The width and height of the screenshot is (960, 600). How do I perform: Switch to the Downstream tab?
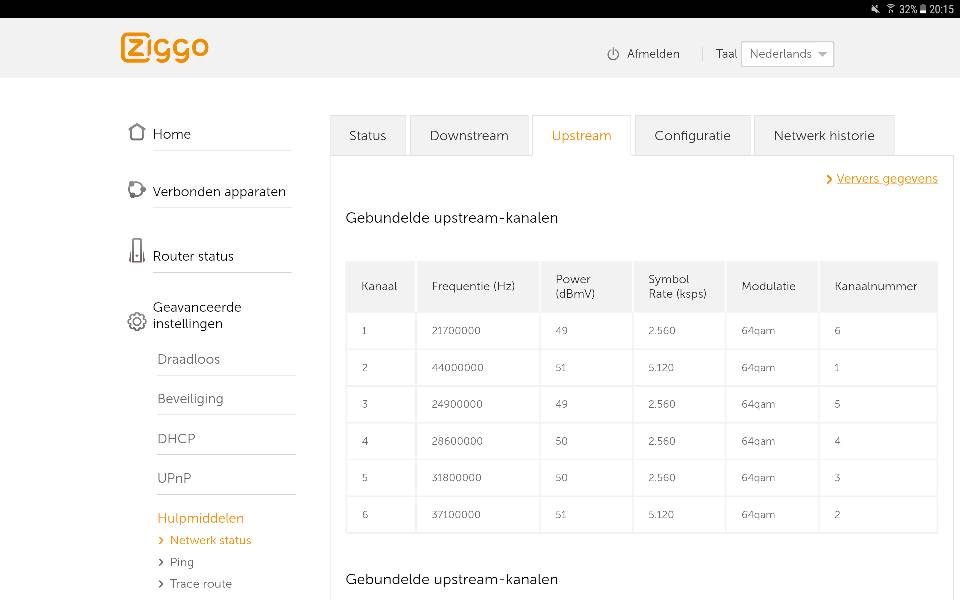[469, 135]
